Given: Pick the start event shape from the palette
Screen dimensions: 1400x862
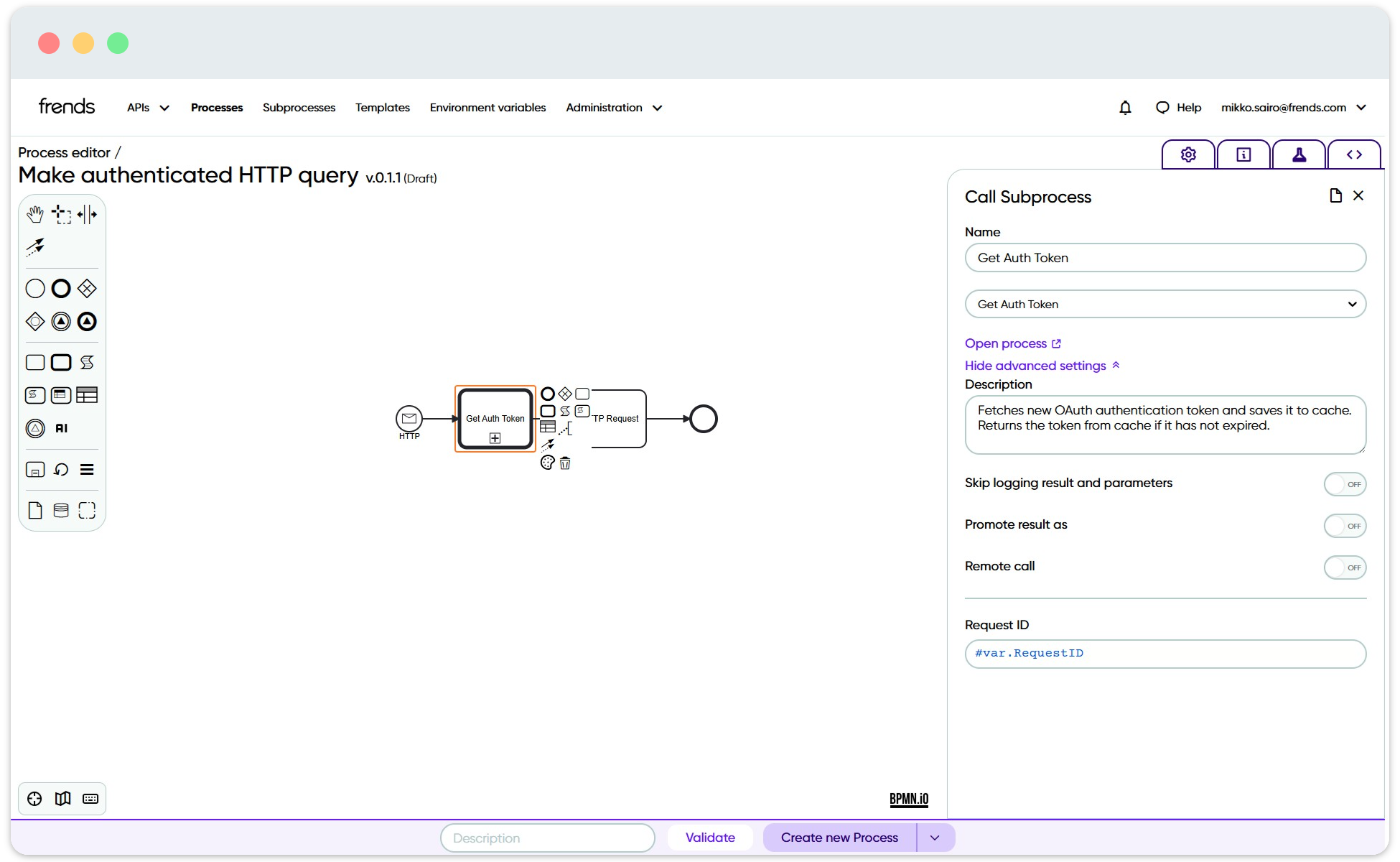Looking at the screenshot, I should (x=34, y=288).
